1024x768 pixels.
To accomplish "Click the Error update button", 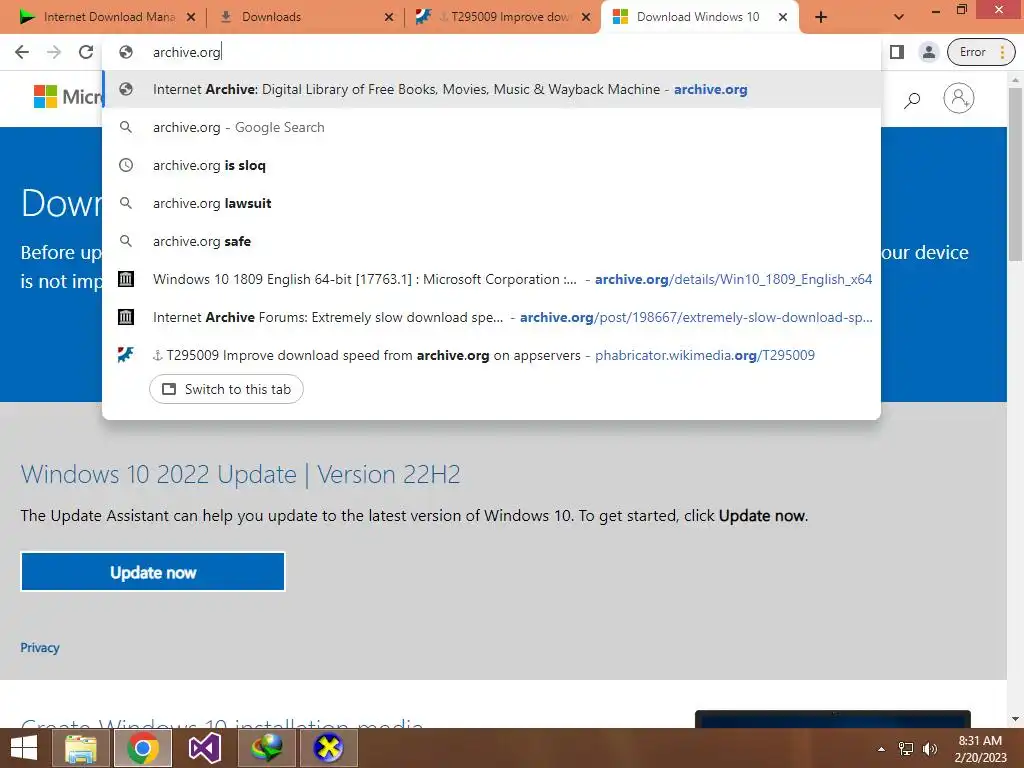I will click(981, 52).
